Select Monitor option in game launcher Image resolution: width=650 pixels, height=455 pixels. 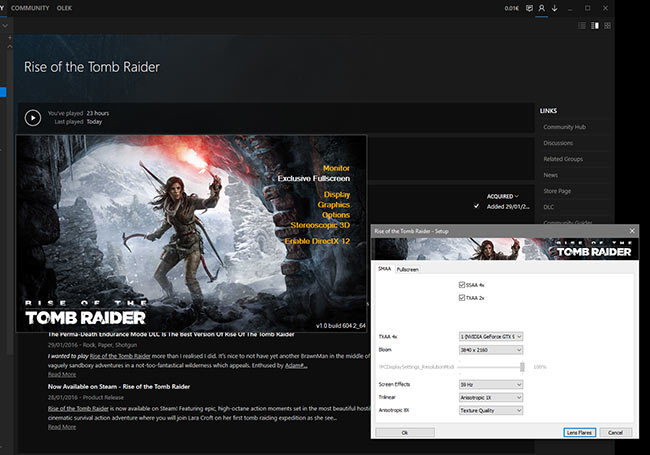(x=336, y=168)
